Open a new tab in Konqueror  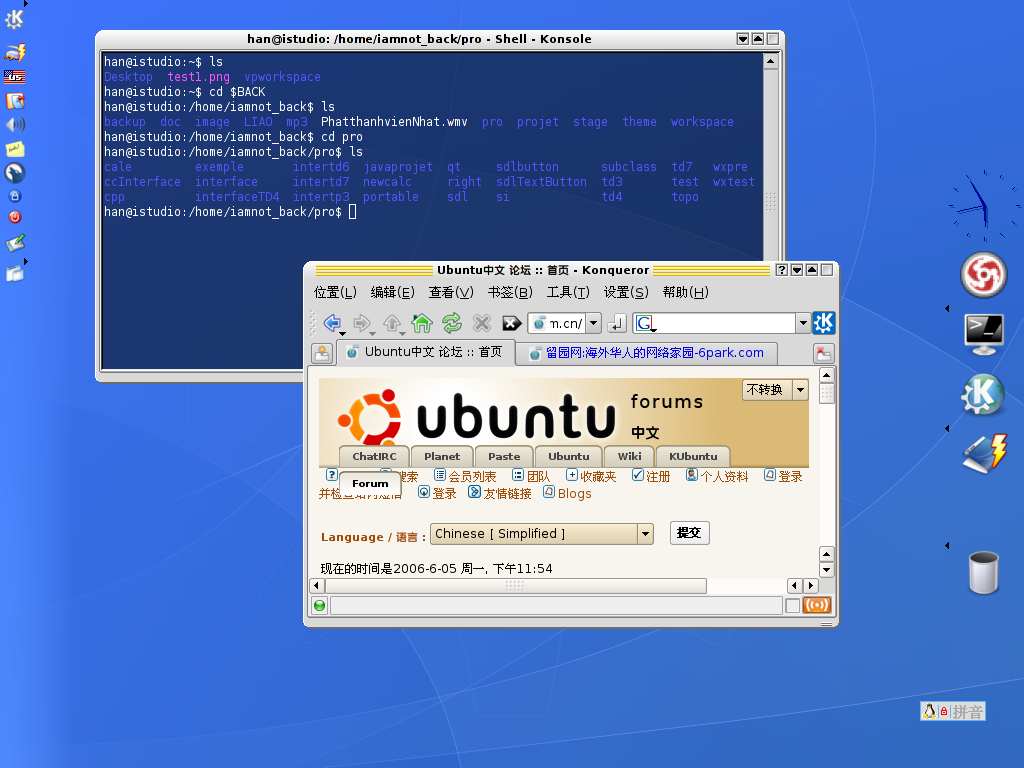tap(322, 353)
